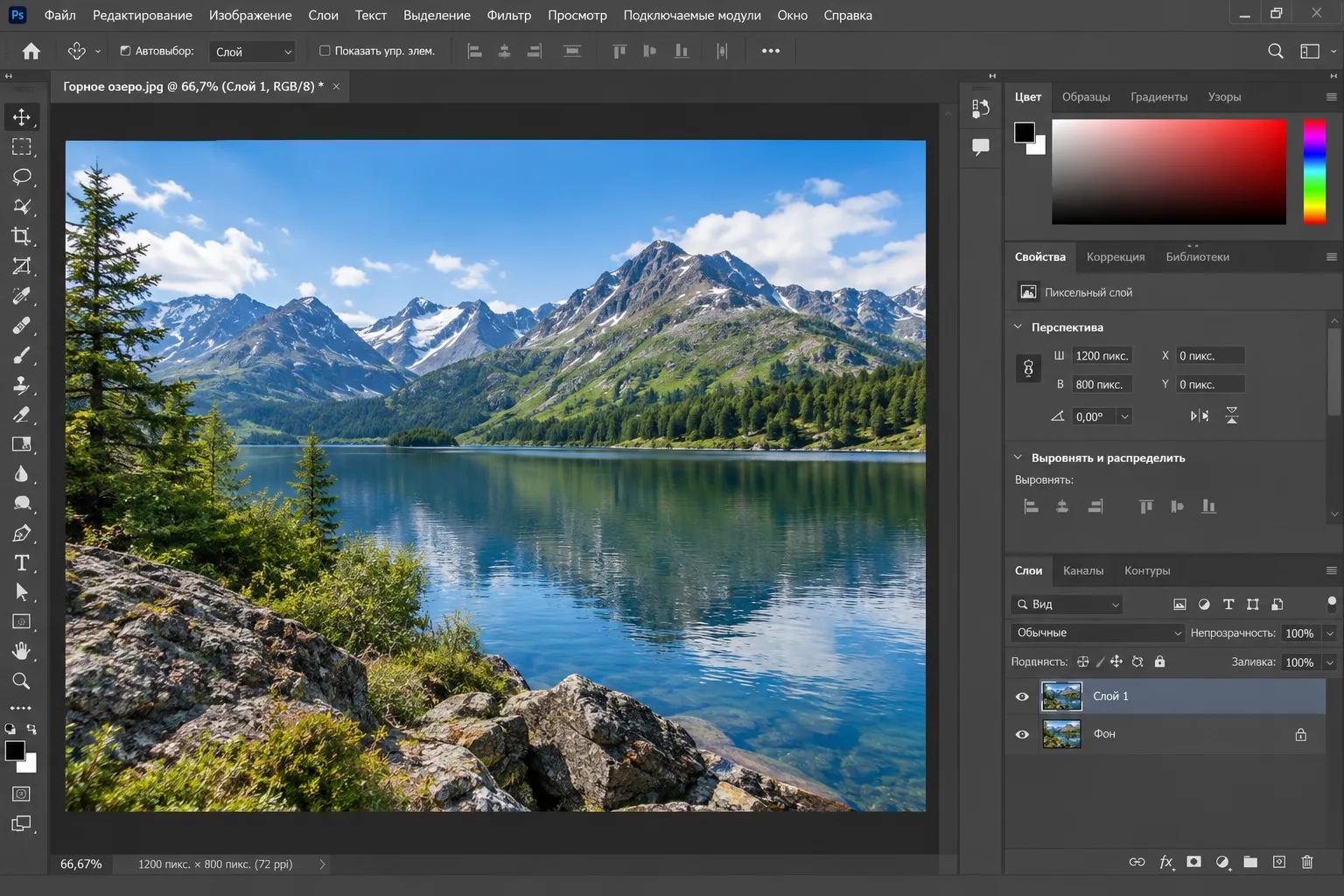
Task: Open the Библиотеки panel tab
Action: [1197, 257]
